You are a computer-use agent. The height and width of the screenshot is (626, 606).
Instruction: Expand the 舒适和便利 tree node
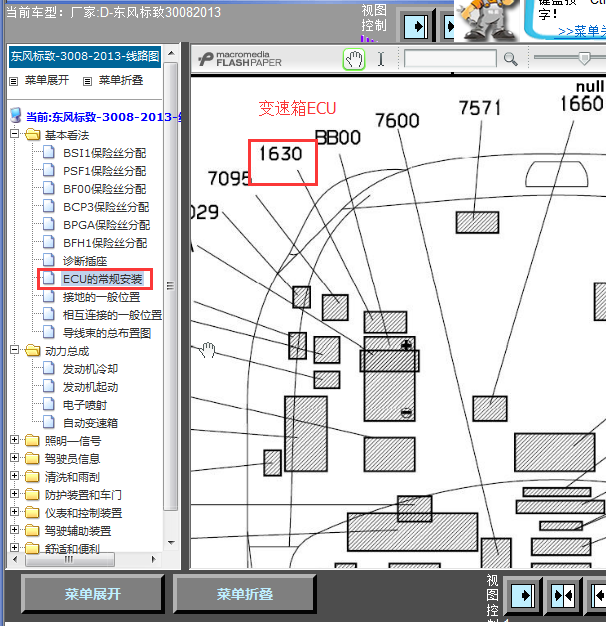(14, 547)
